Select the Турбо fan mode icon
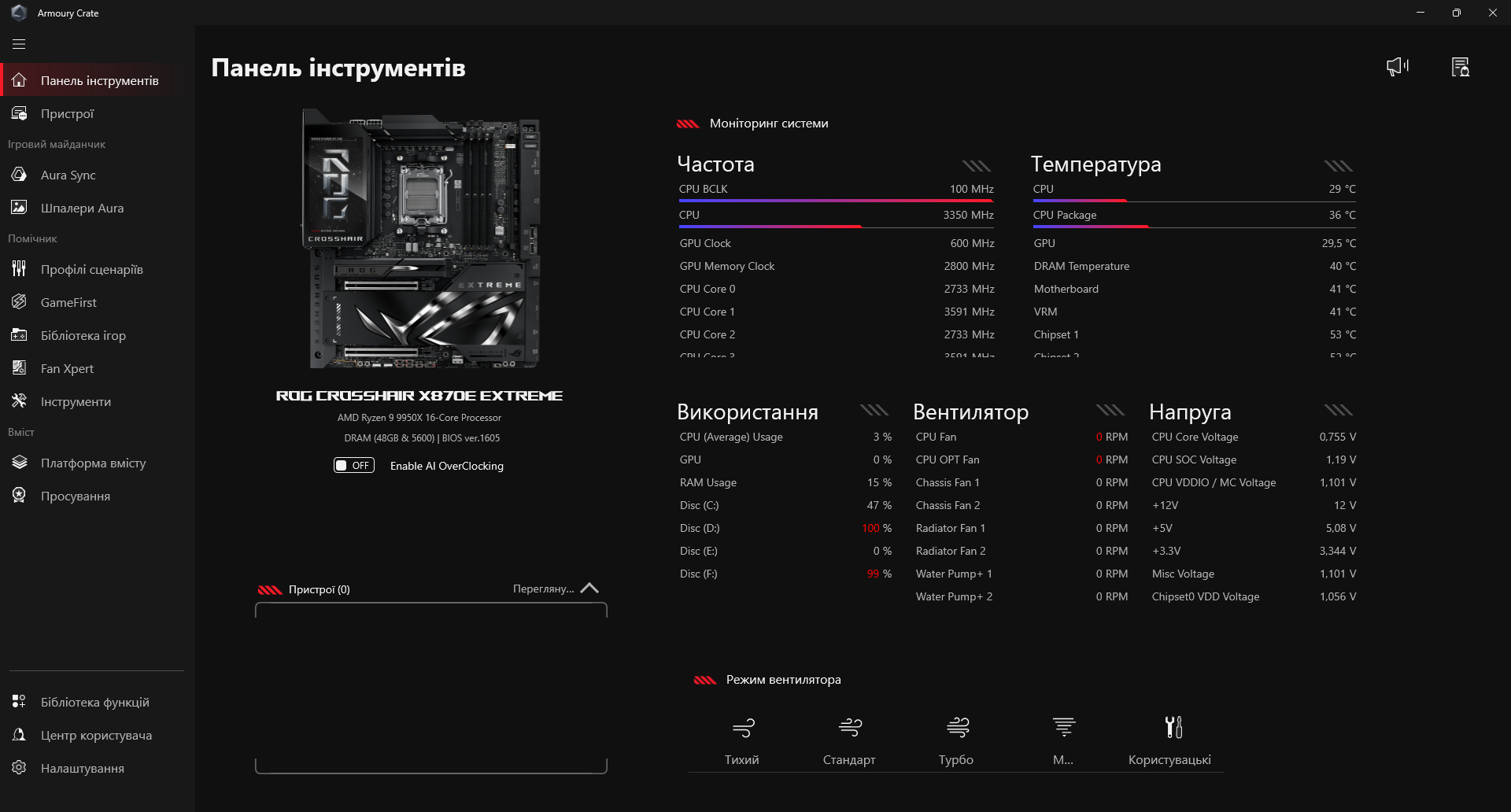 point(958,727)
